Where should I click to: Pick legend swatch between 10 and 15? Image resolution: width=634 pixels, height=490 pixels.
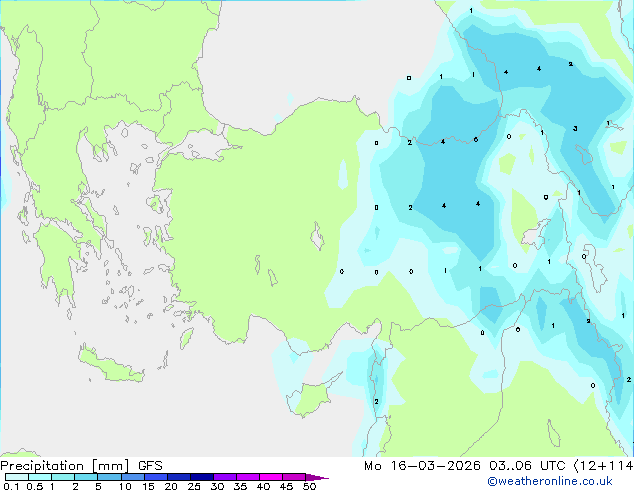(132, 477)
